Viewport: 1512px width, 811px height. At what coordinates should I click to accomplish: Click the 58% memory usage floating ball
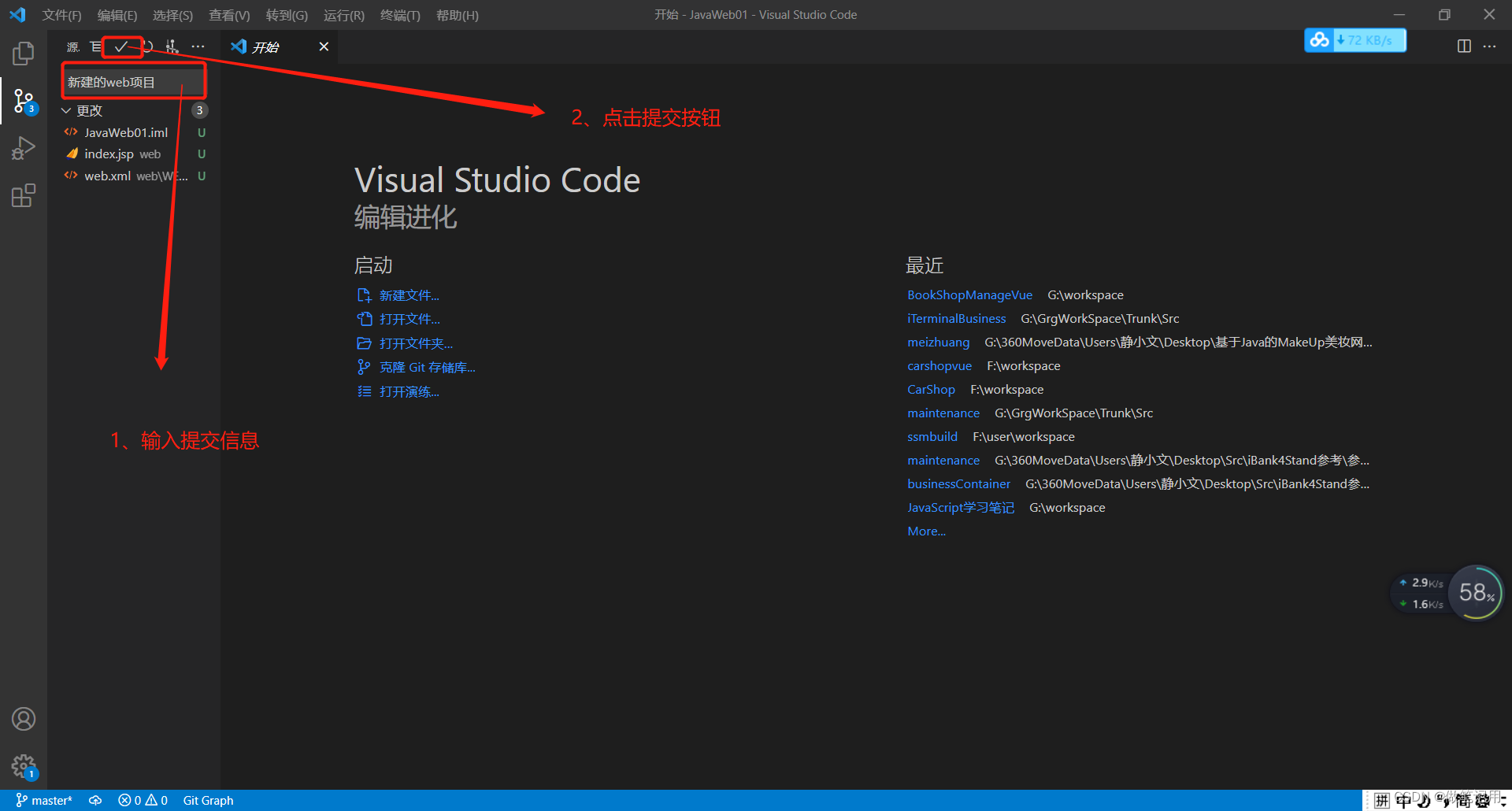tap(1476, 592)
